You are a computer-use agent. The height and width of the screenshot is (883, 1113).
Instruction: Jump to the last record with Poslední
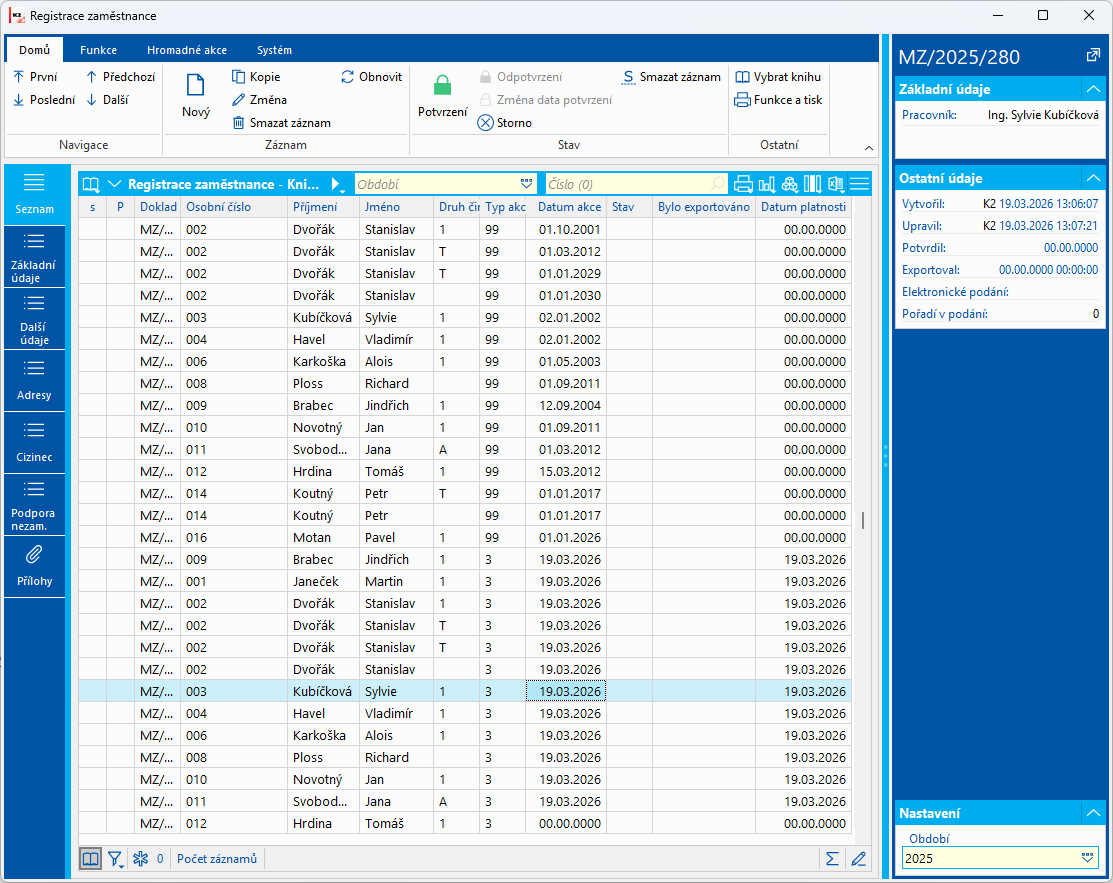point(43,100)
